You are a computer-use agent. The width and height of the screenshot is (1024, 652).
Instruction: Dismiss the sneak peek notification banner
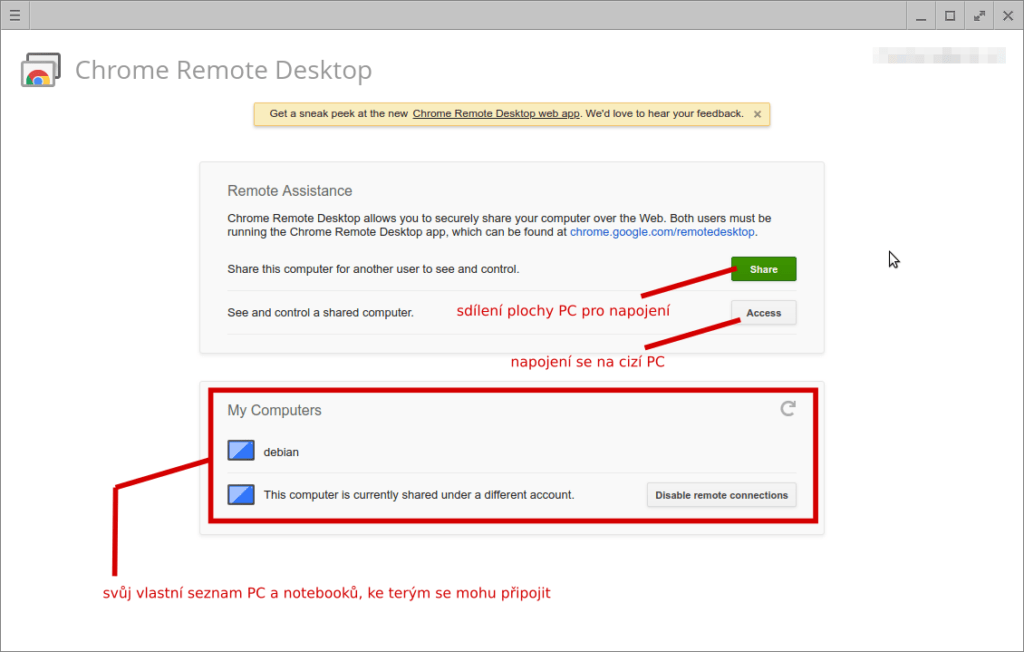point(758,114)
